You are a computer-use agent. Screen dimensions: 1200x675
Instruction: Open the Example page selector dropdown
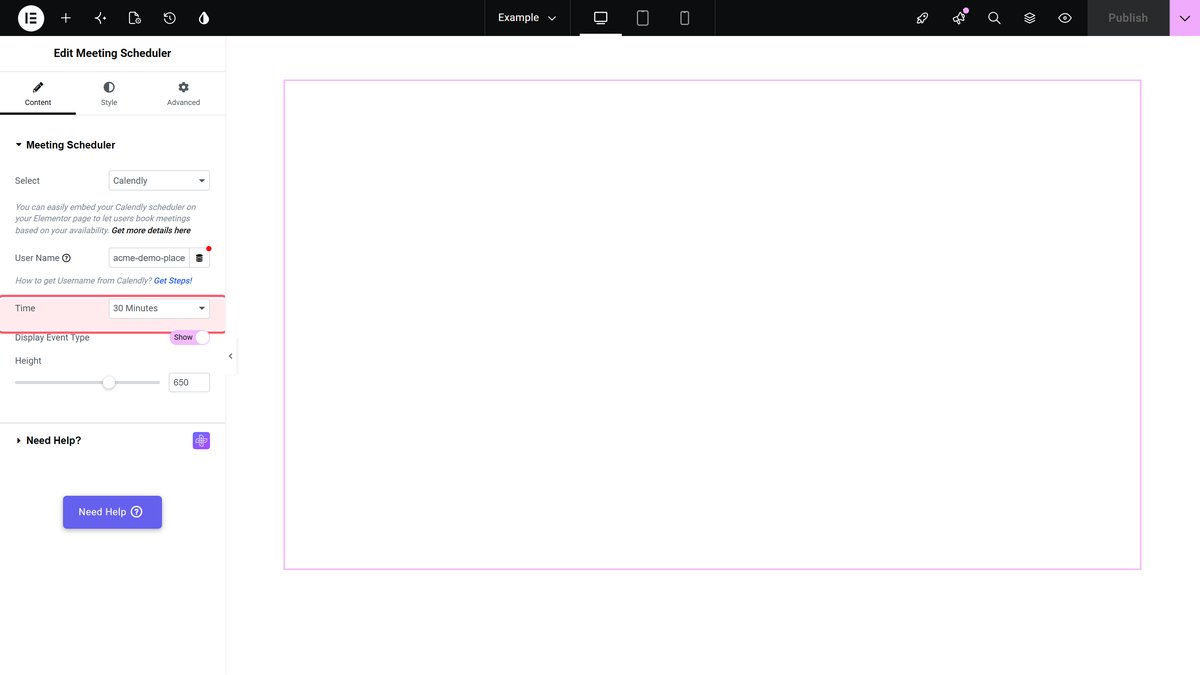pos(527,18)
